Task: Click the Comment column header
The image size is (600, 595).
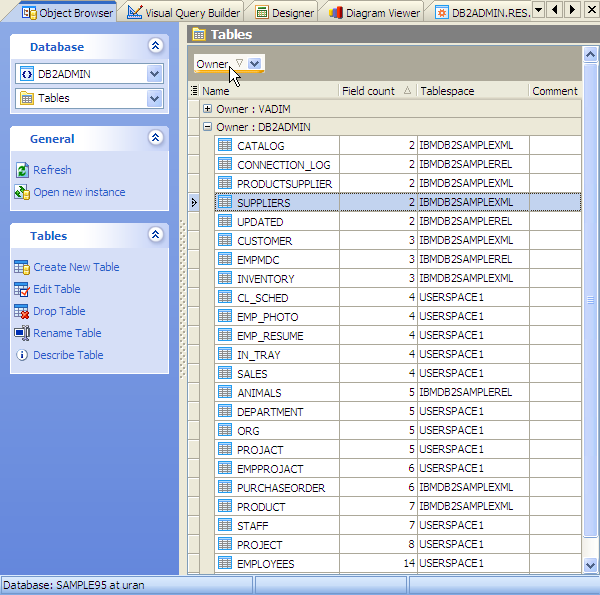Action: [555, 91]
